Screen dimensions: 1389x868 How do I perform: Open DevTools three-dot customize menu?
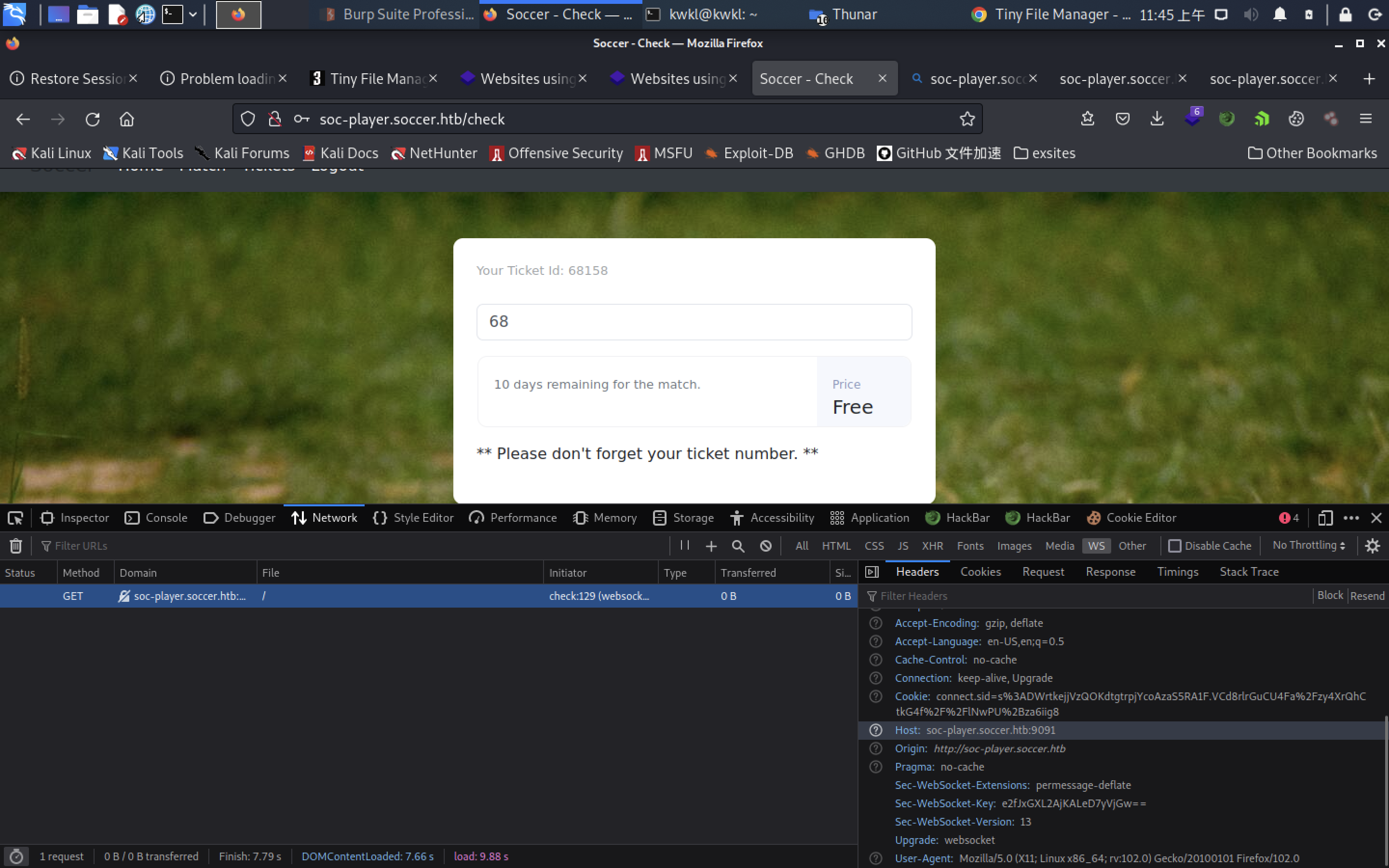tap(1351, 518)
